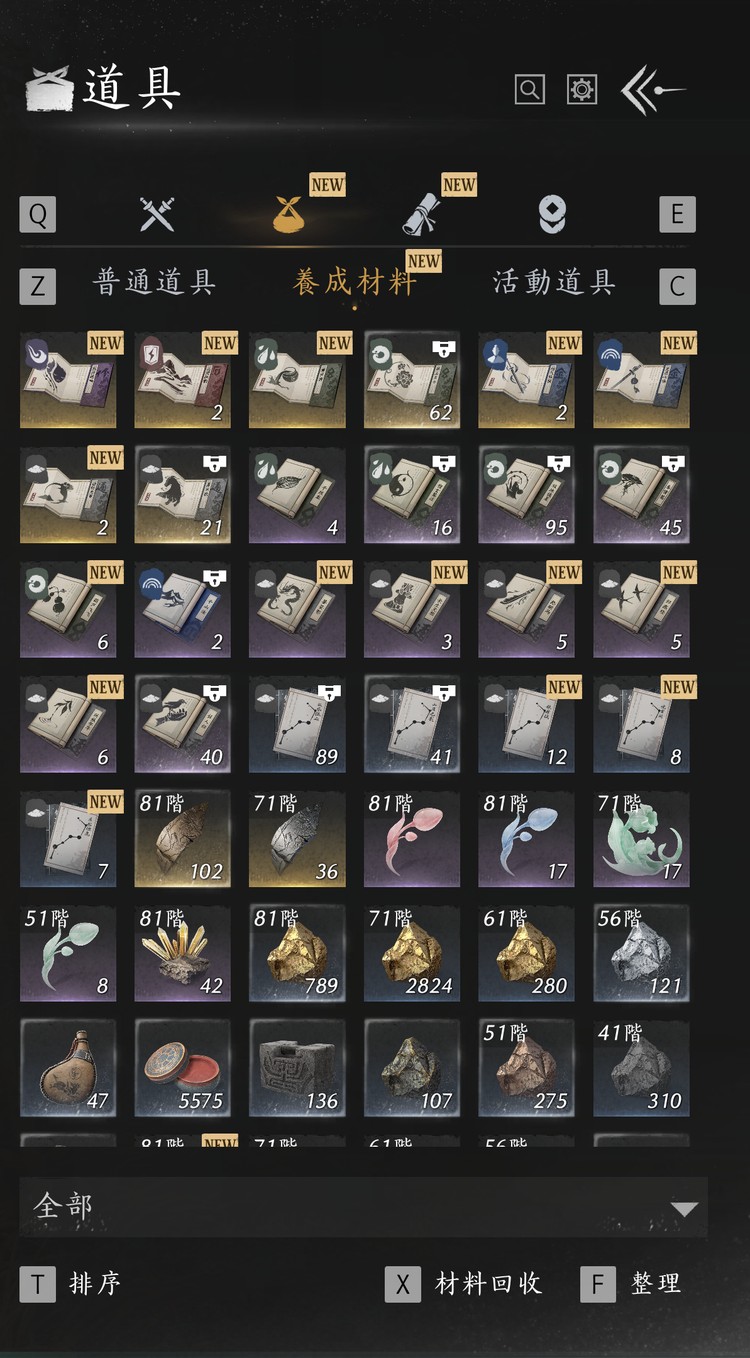Select the crossed swords equipment category

pyautogui.click(x=157, y=214)
